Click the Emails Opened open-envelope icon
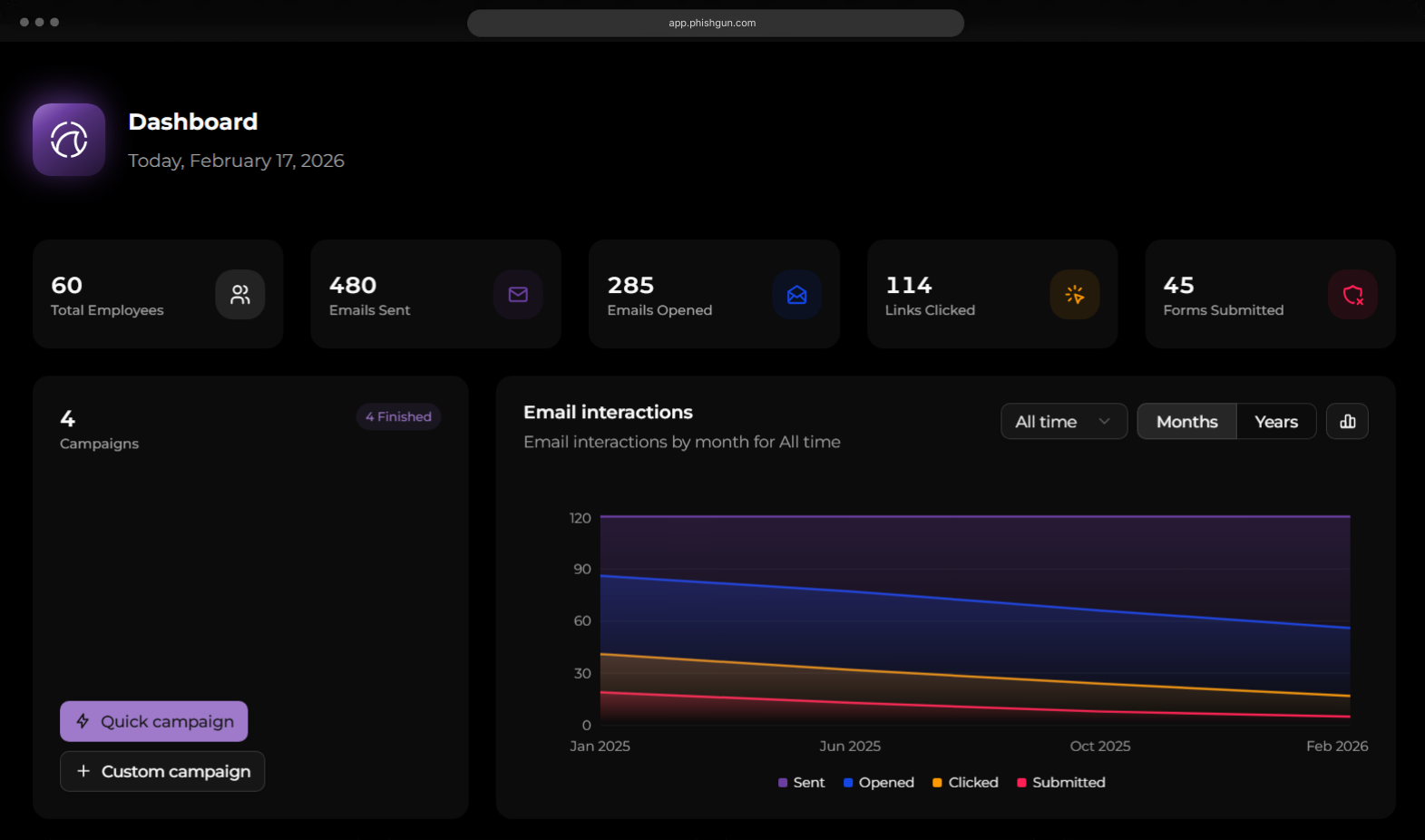This screenshot has width=1425, height=840. coord(796,295)
